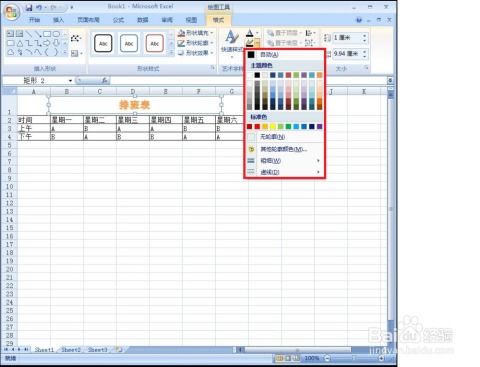The height and width of the screenshot is (367, 480).
Task: Choose the right arrow shape
Action: (x=47, y=43)
